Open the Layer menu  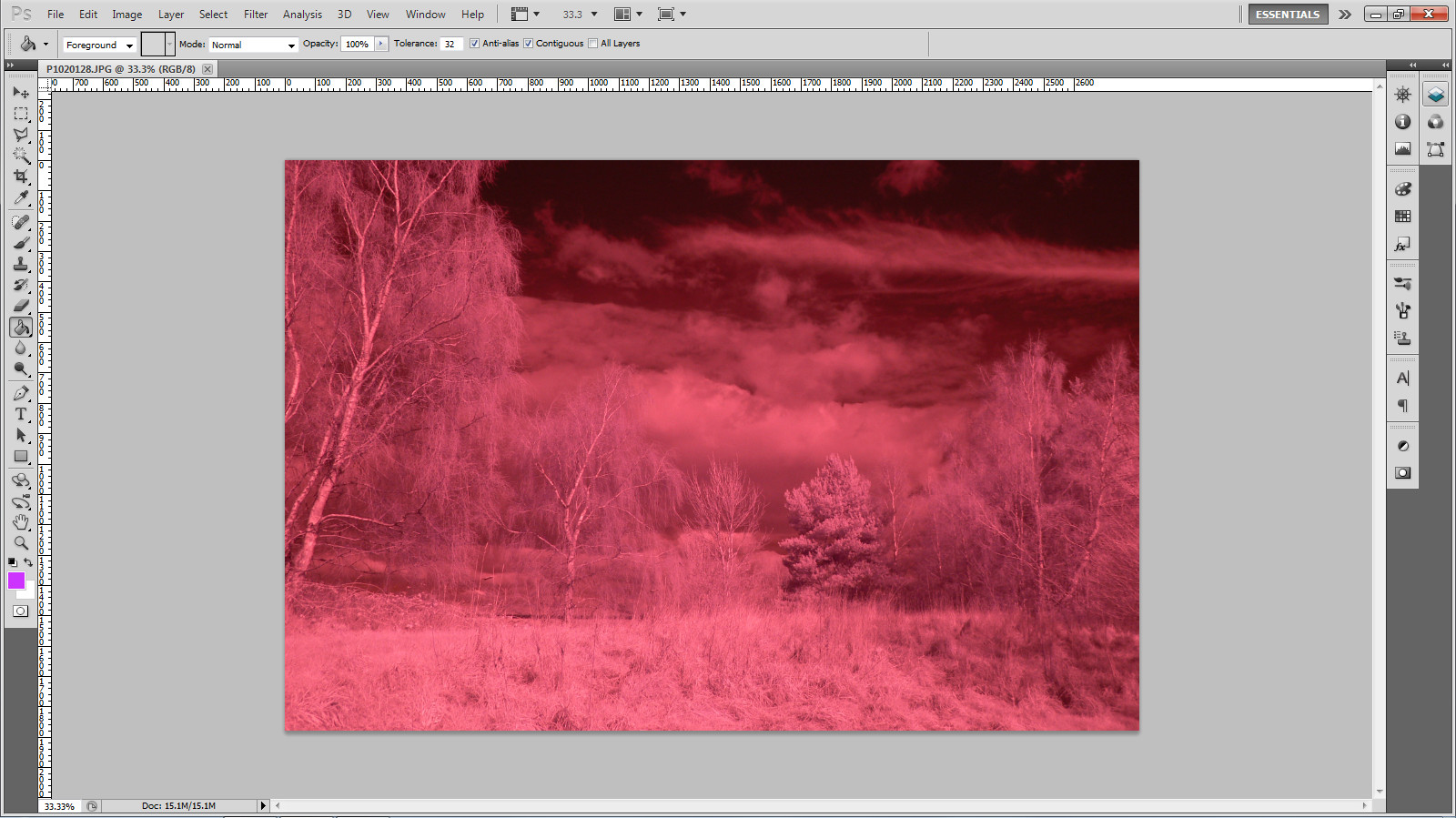point(171,15)
